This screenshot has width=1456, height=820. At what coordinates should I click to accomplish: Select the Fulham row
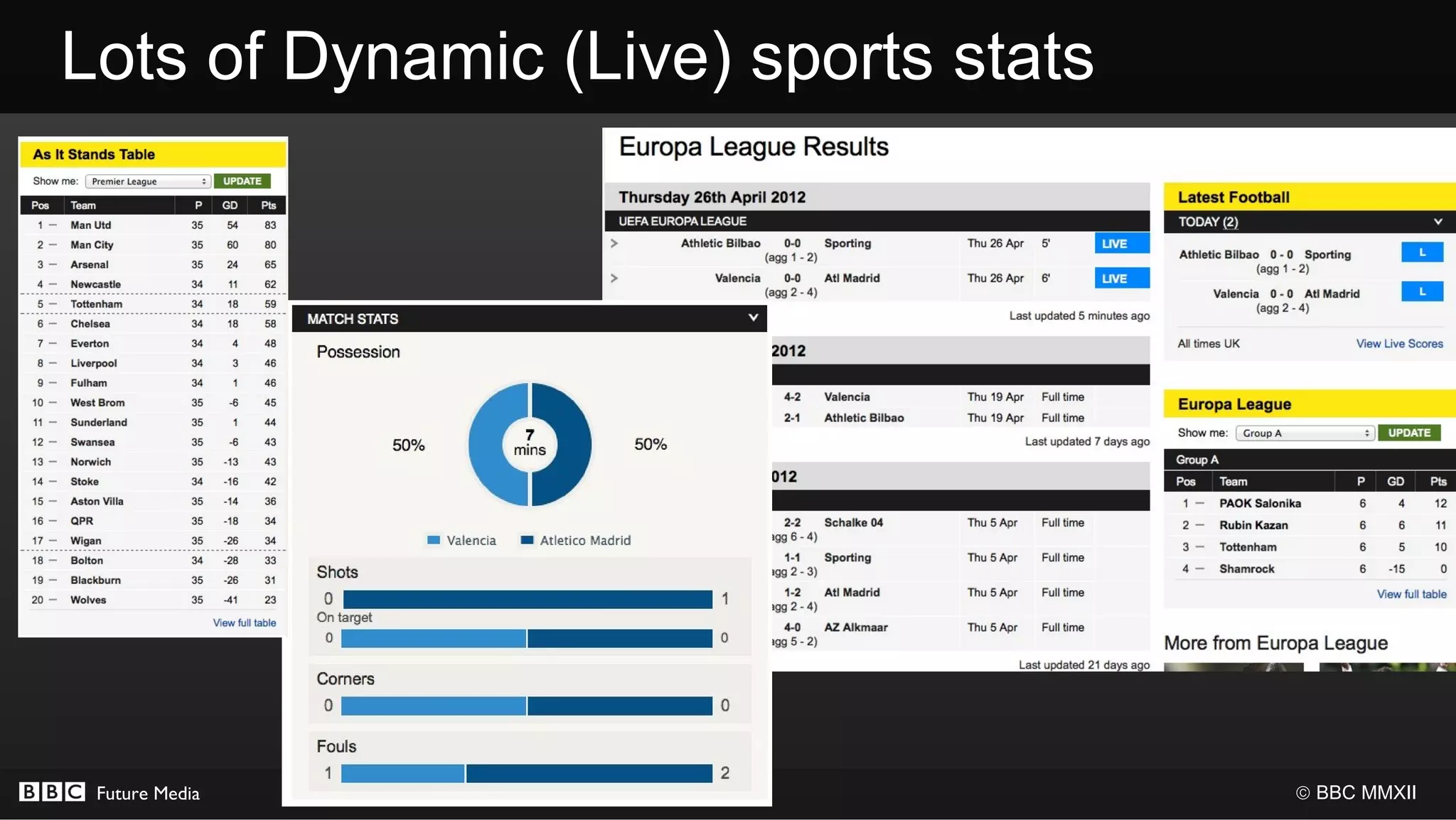[x=153, y=383]
